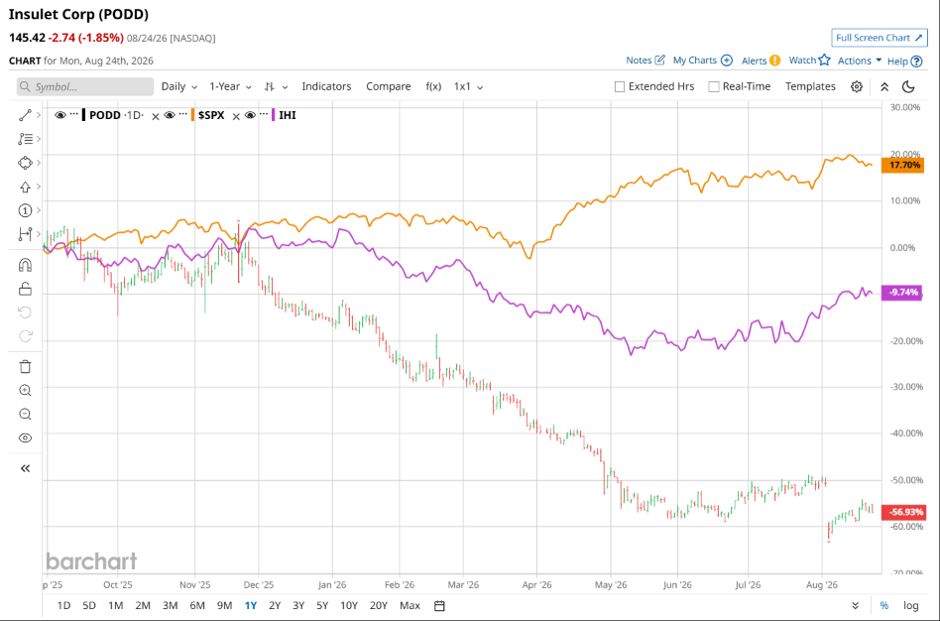This screenshot has height=621, width=940.
Task: Select the trend line drawing tool
Action: point(25,115)
